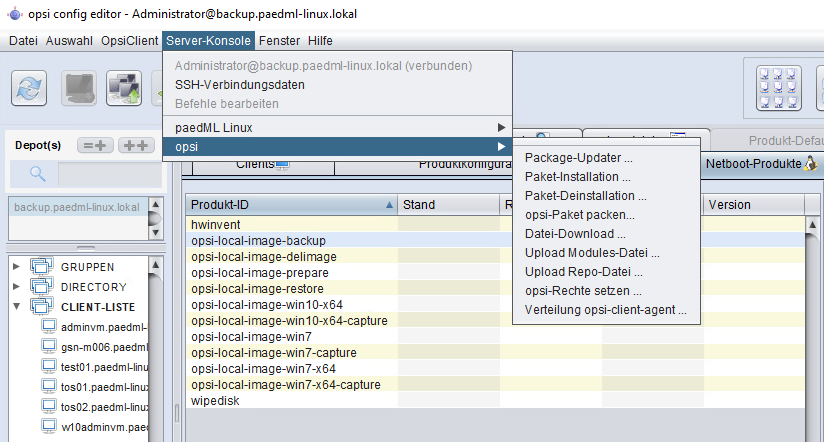
Task: Open the OpsiClient menu
Action: click(x=129, y=40)
